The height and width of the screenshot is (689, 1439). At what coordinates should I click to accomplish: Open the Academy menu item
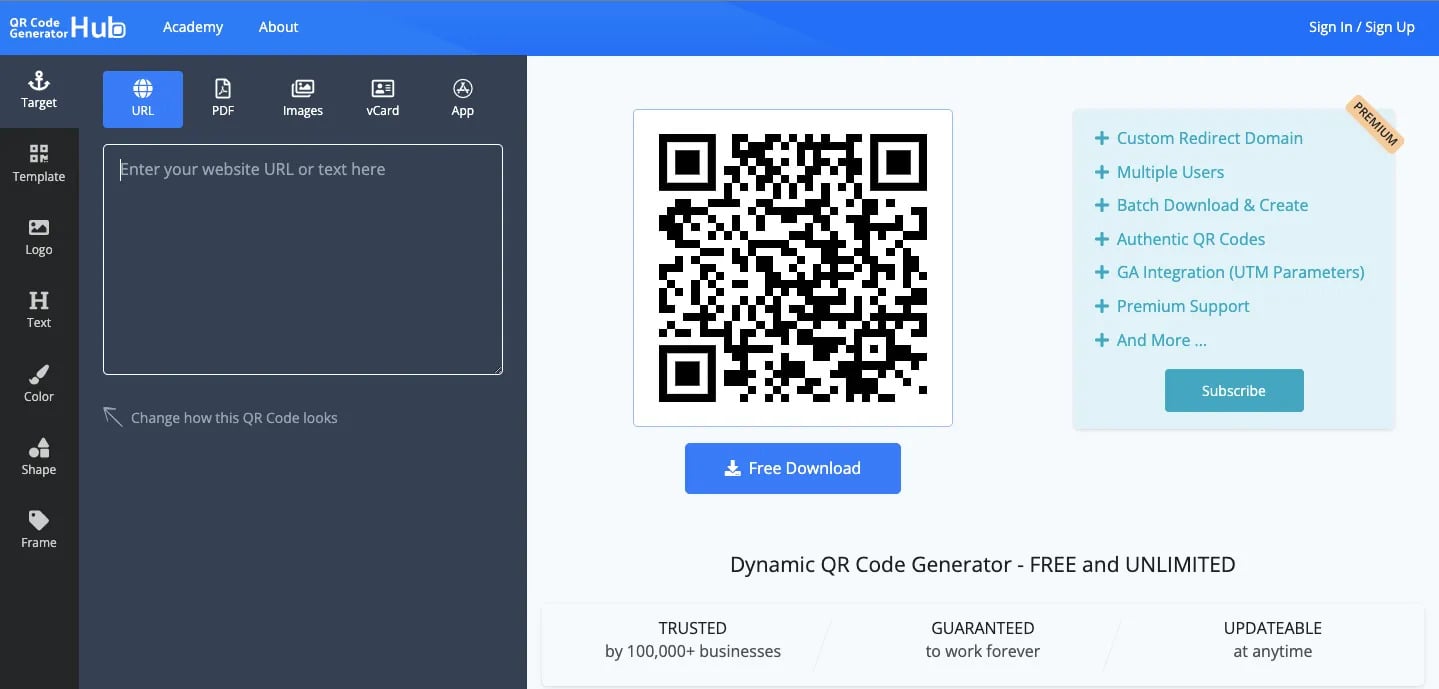[x=193, y=27]
